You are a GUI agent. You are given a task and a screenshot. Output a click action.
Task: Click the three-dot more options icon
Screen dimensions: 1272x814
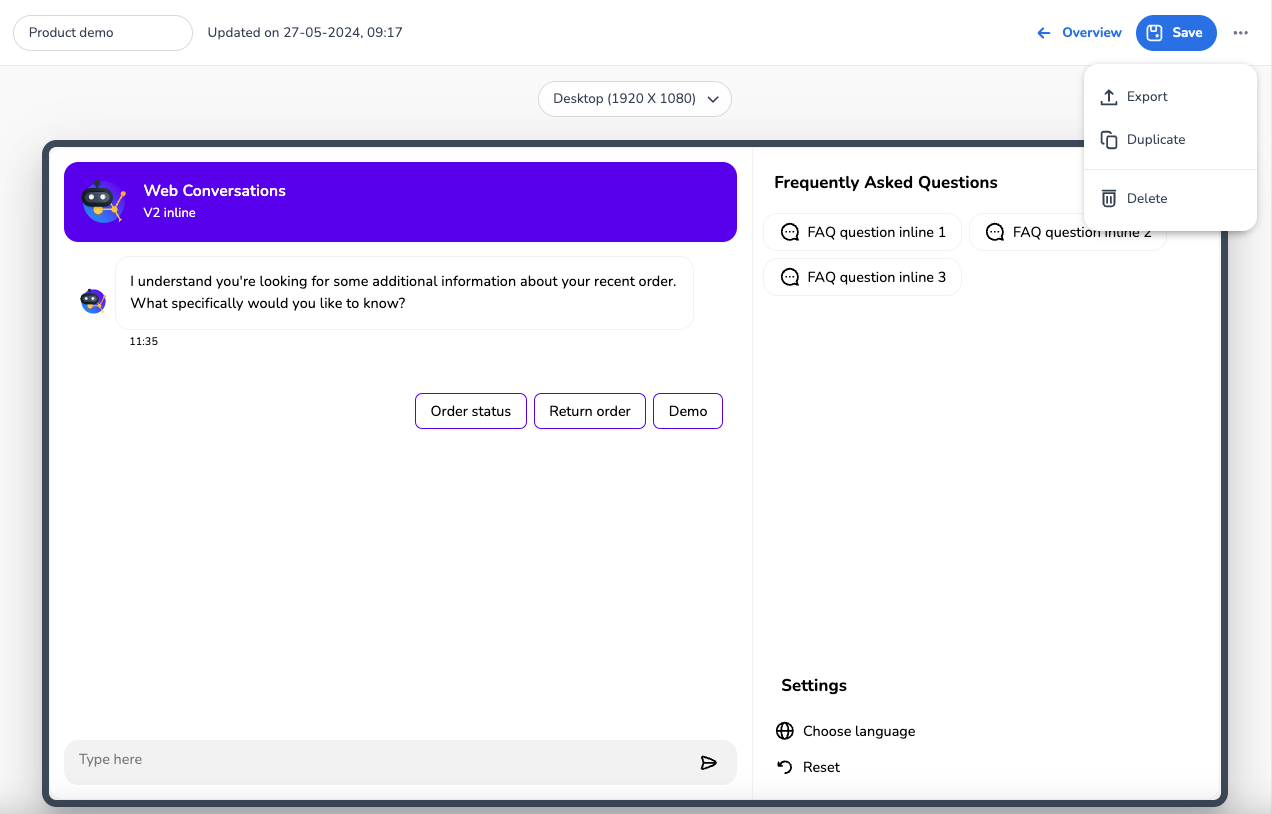(1240, 33)
